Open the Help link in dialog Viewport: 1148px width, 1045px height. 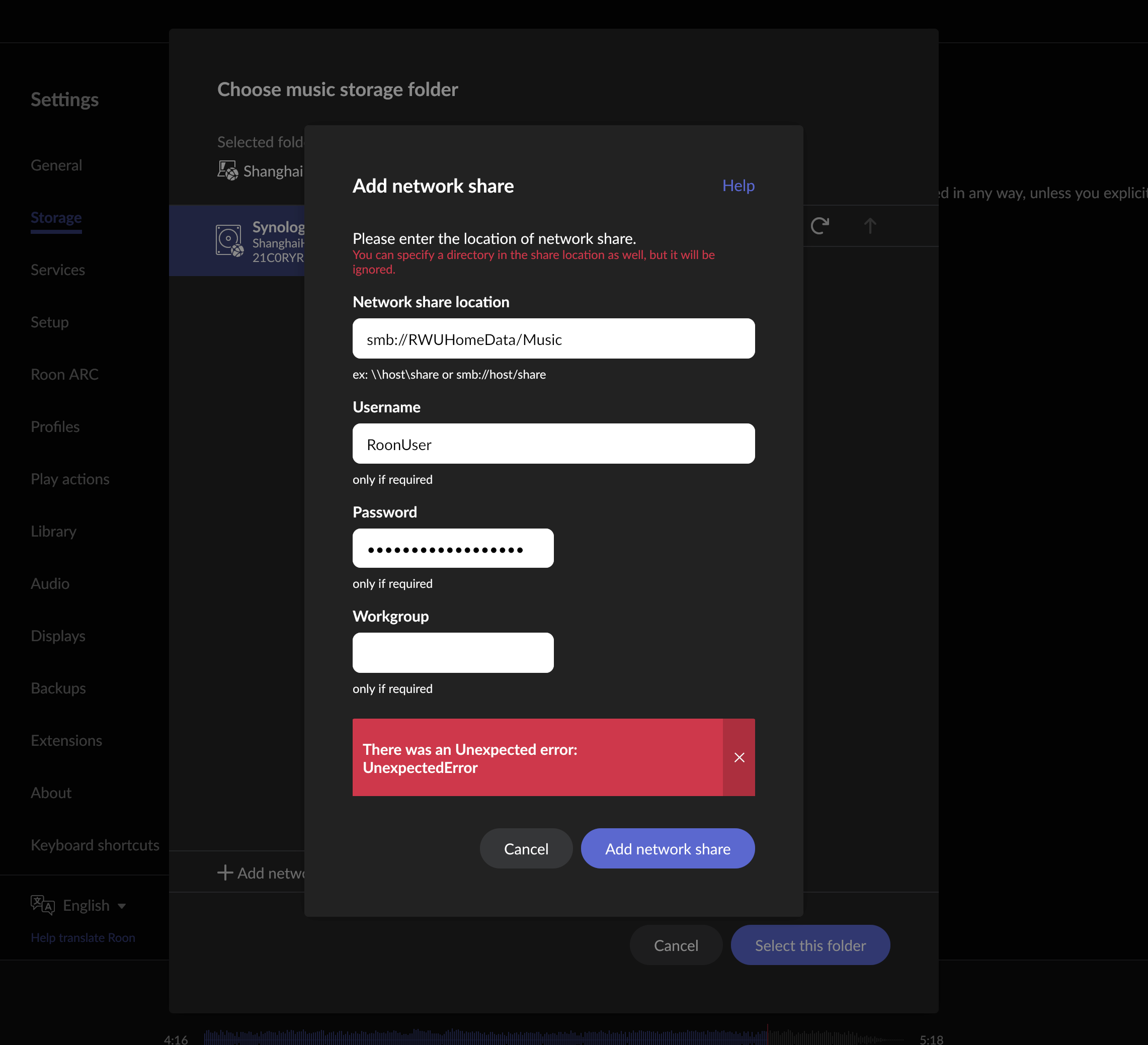pyautogui.click(x=738, y=186)
